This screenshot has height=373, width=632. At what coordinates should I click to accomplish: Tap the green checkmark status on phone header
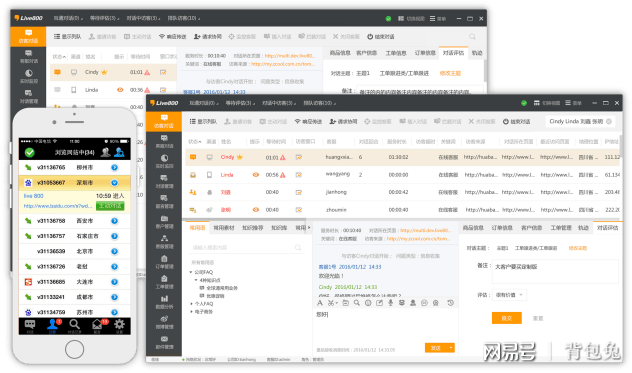coord(29,152)
